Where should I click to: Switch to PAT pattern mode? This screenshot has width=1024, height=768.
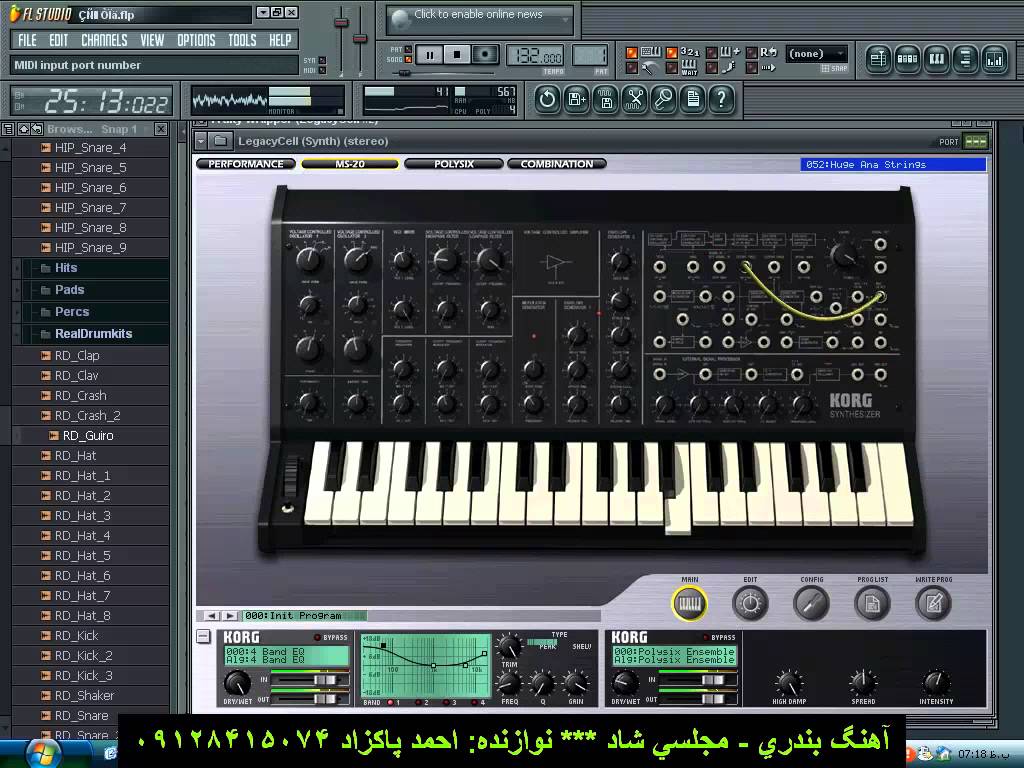pyautogui.click(x=408, y=50)
